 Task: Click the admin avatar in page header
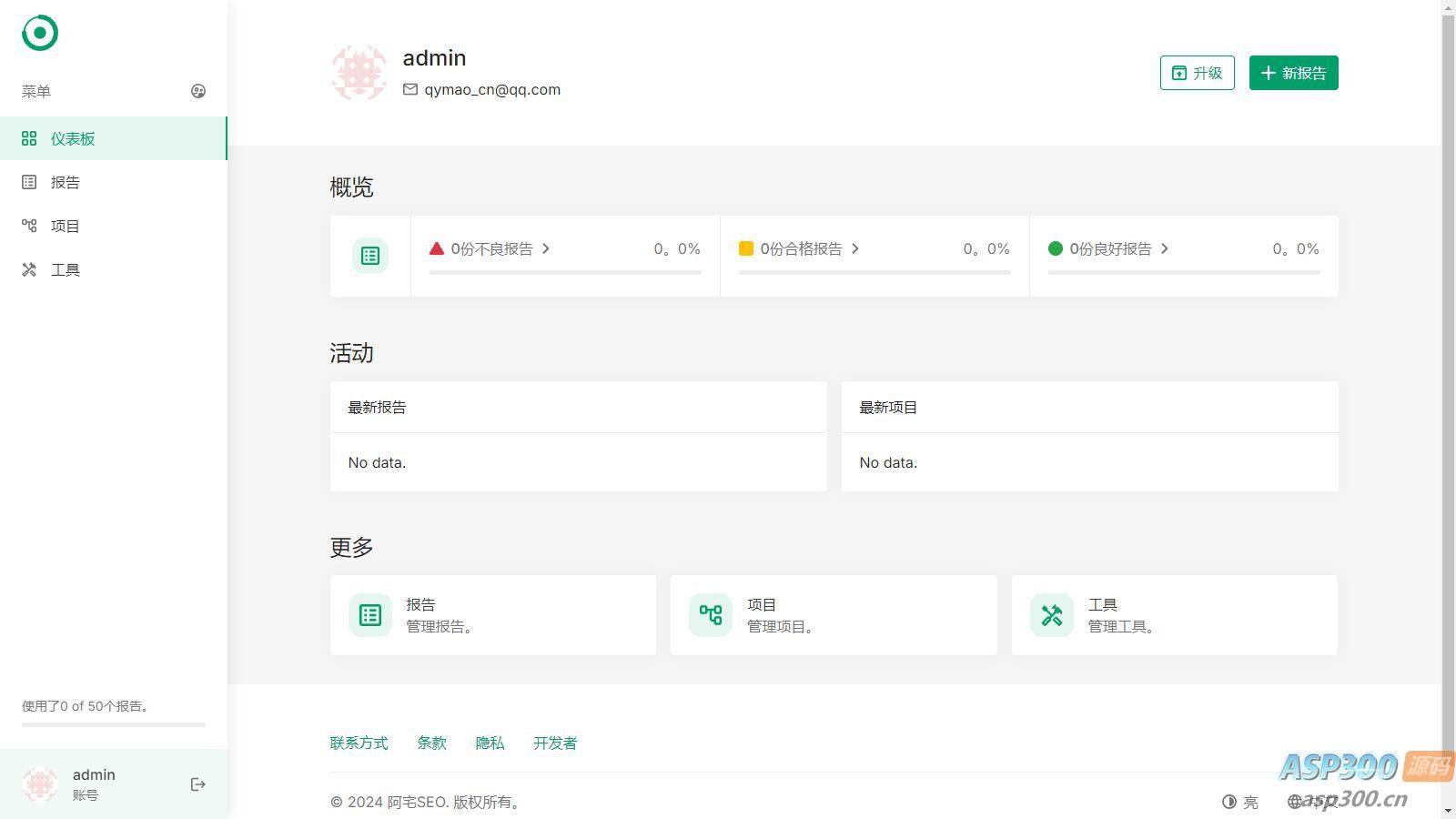click(359, 73)
